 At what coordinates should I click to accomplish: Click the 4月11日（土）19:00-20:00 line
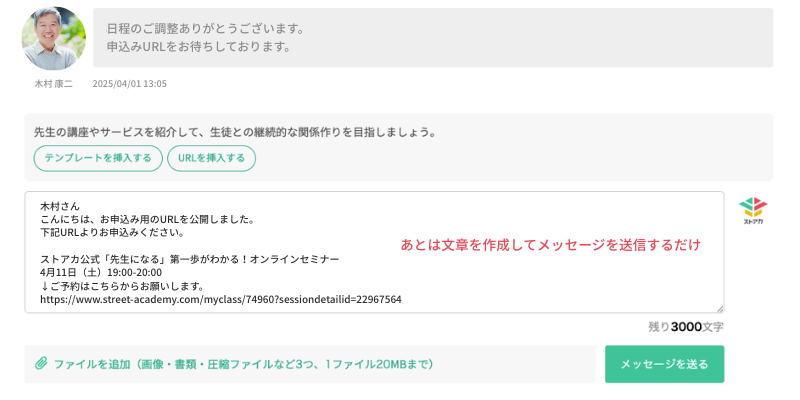click(x=101, y=272)
